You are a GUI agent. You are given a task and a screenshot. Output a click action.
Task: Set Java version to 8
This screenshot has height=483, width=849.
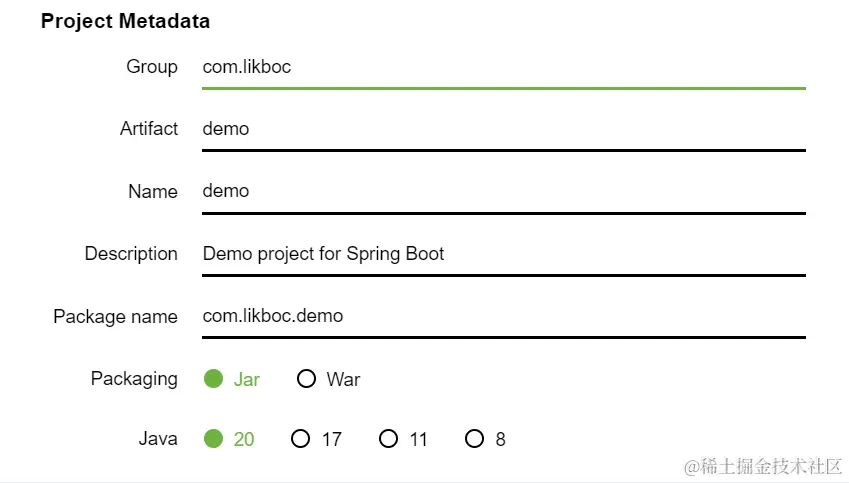pyautogui.click(x=474, y=439)
